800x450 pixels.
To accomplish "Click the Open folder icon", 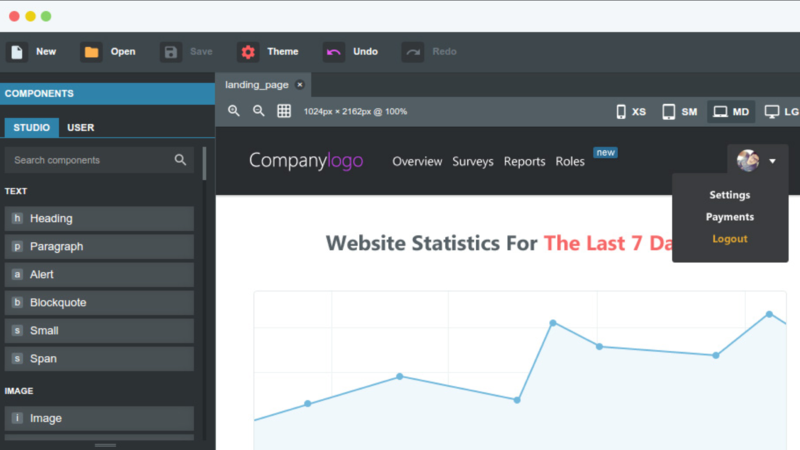I will tap(91, 52).
